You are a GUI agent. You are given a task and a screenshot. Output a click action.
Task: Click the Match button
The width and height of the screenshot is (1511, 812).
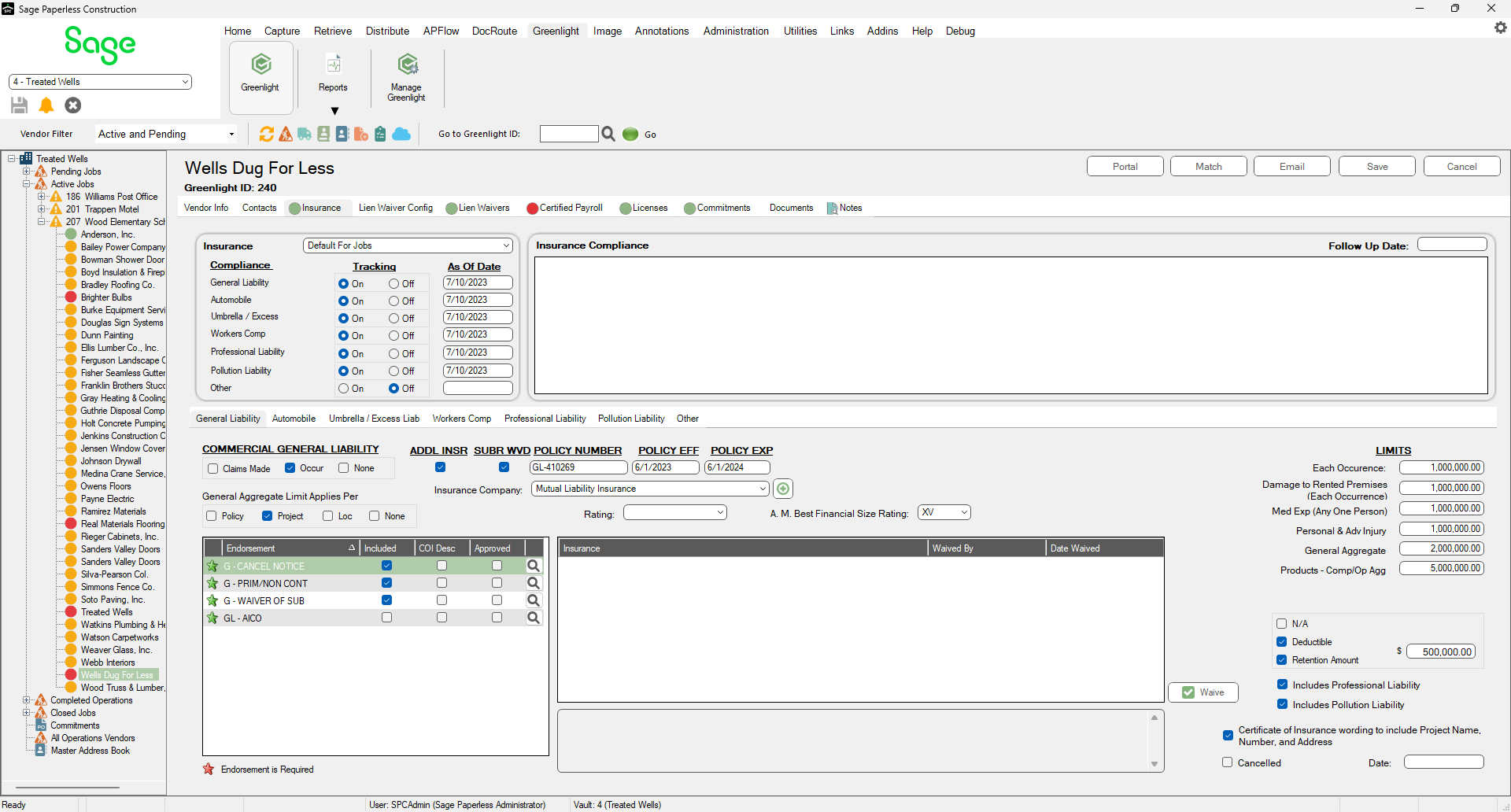[1208, 167]
